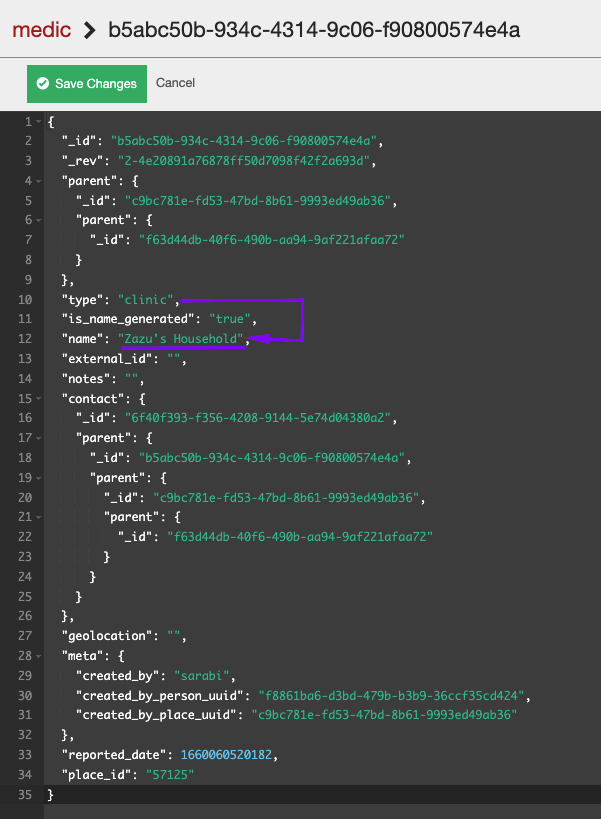Click the Cancel link
601x819 pixels.
point(175,83)
